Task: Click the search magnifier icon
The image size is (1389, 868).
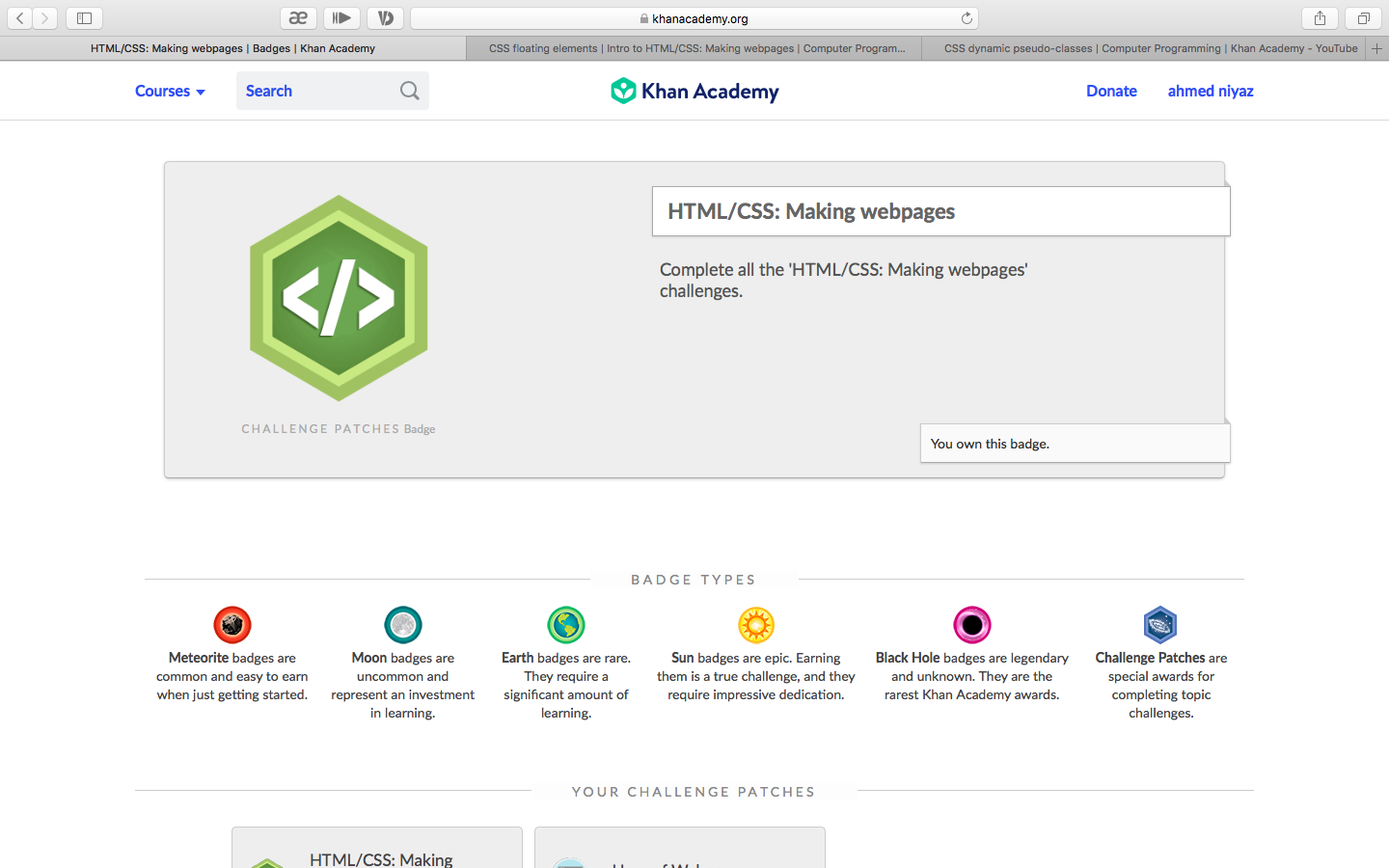Action: [x=410, y=91]
